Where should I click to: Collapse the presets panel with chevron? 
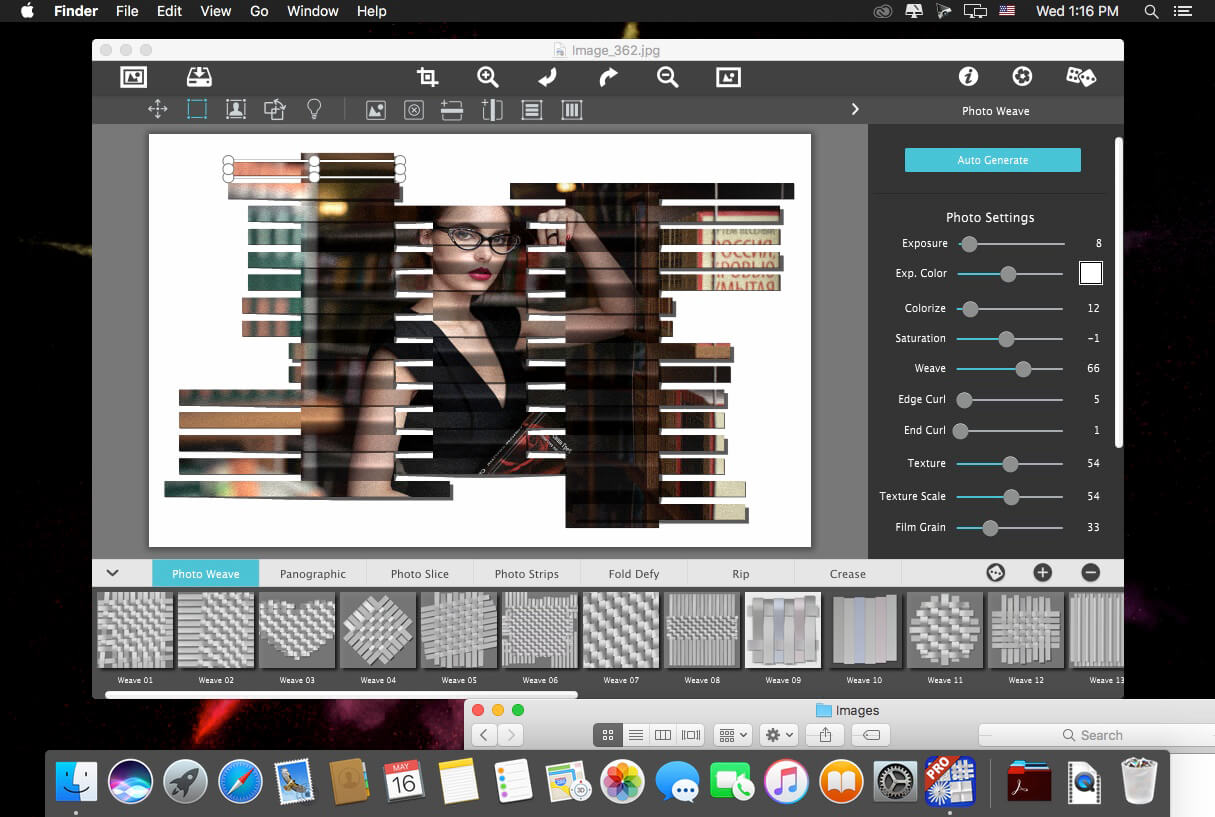click(x=113, y=573)
